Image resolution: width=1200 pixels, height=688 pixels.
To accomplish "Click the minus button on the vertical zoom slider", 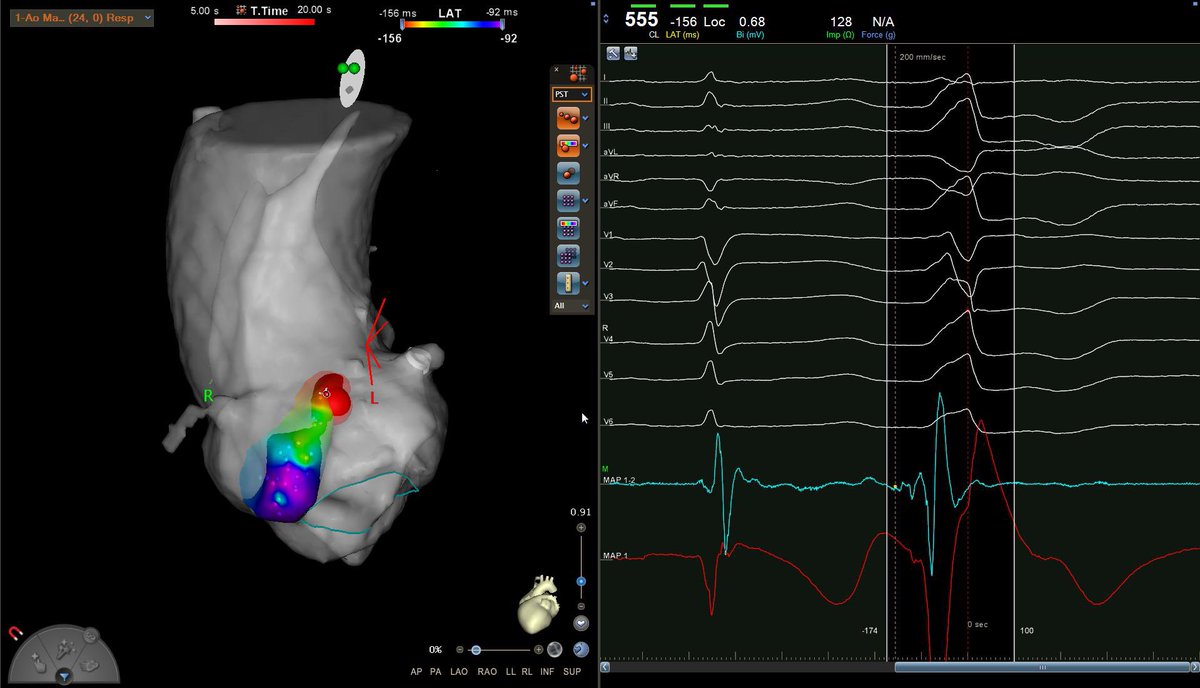I will (x=581, y=606).
